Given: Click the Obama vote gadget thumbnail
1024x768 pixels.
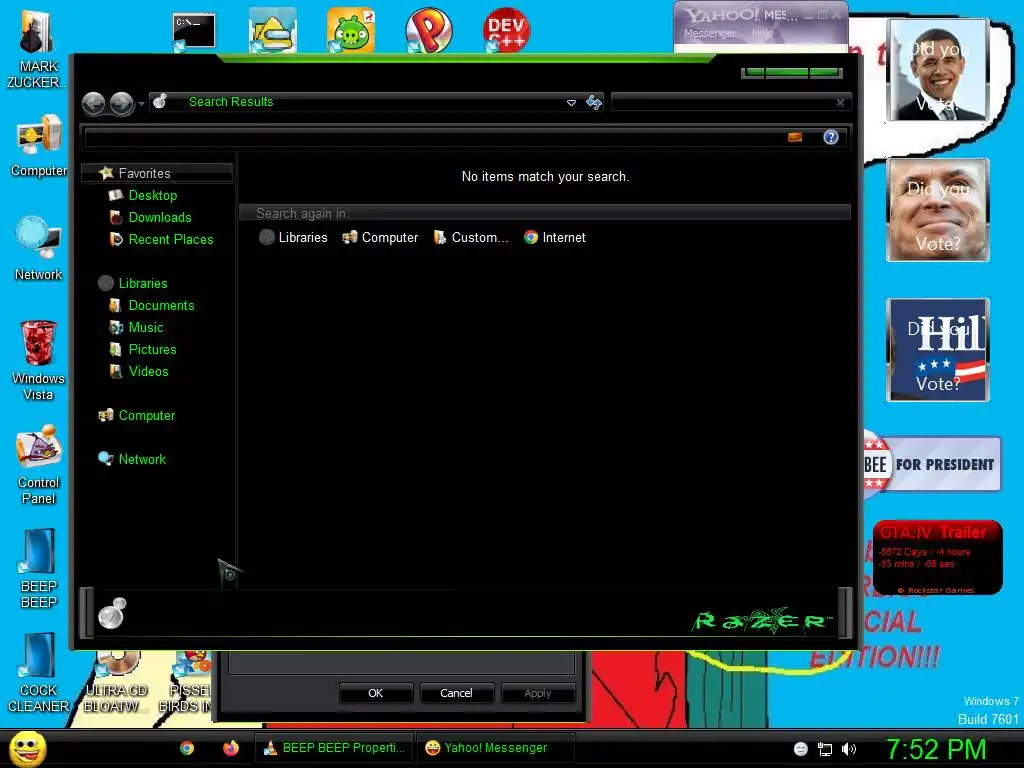Looking at the screenshot, I should 938,70.
